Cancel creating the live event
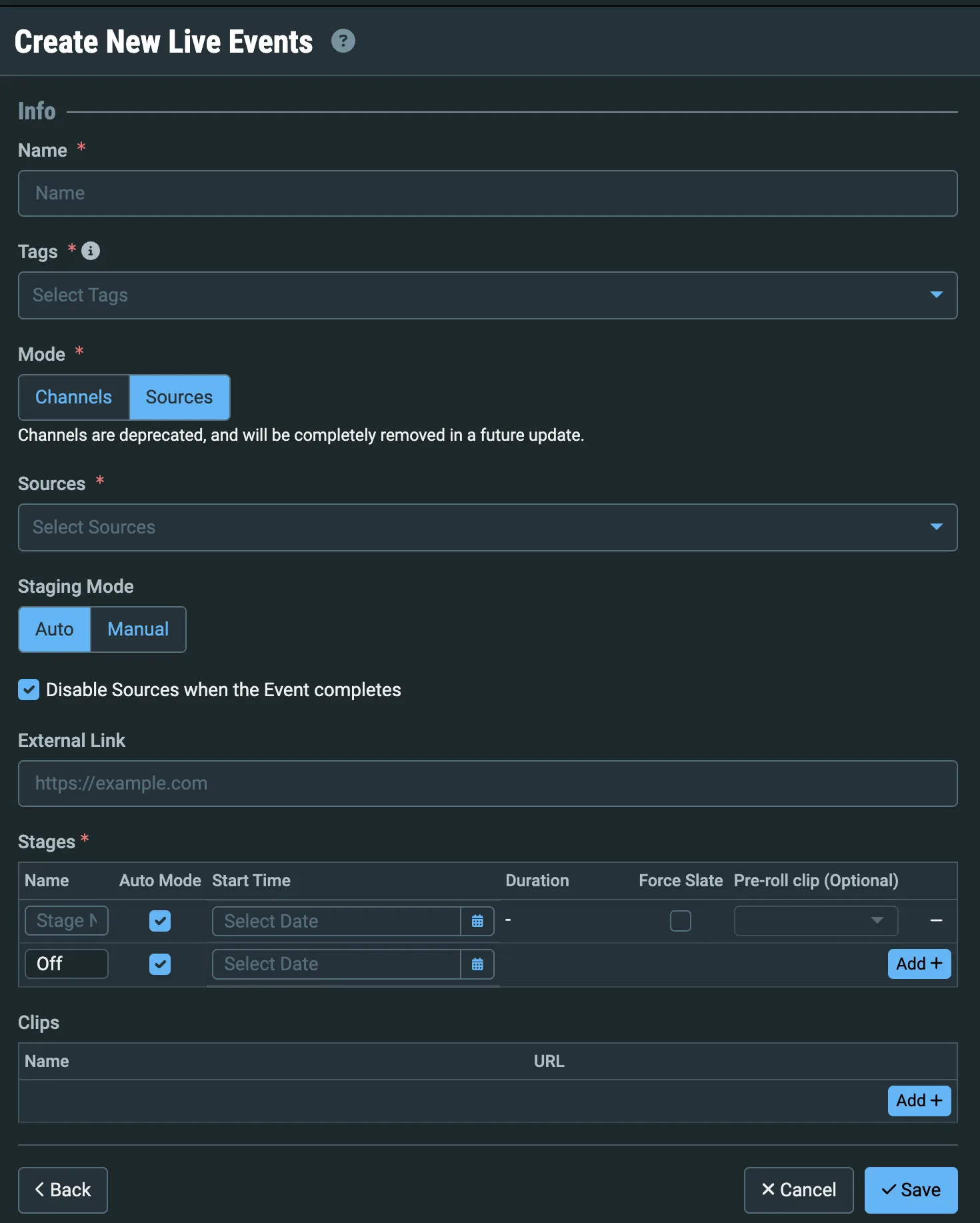The height and width of the screenshot is (1223, 980). [799, 1190]
